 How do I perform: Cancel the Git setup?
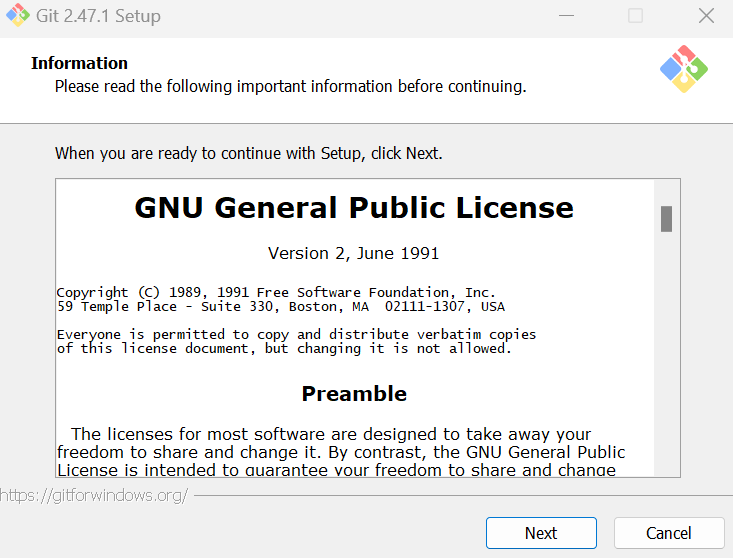[669, 533]
